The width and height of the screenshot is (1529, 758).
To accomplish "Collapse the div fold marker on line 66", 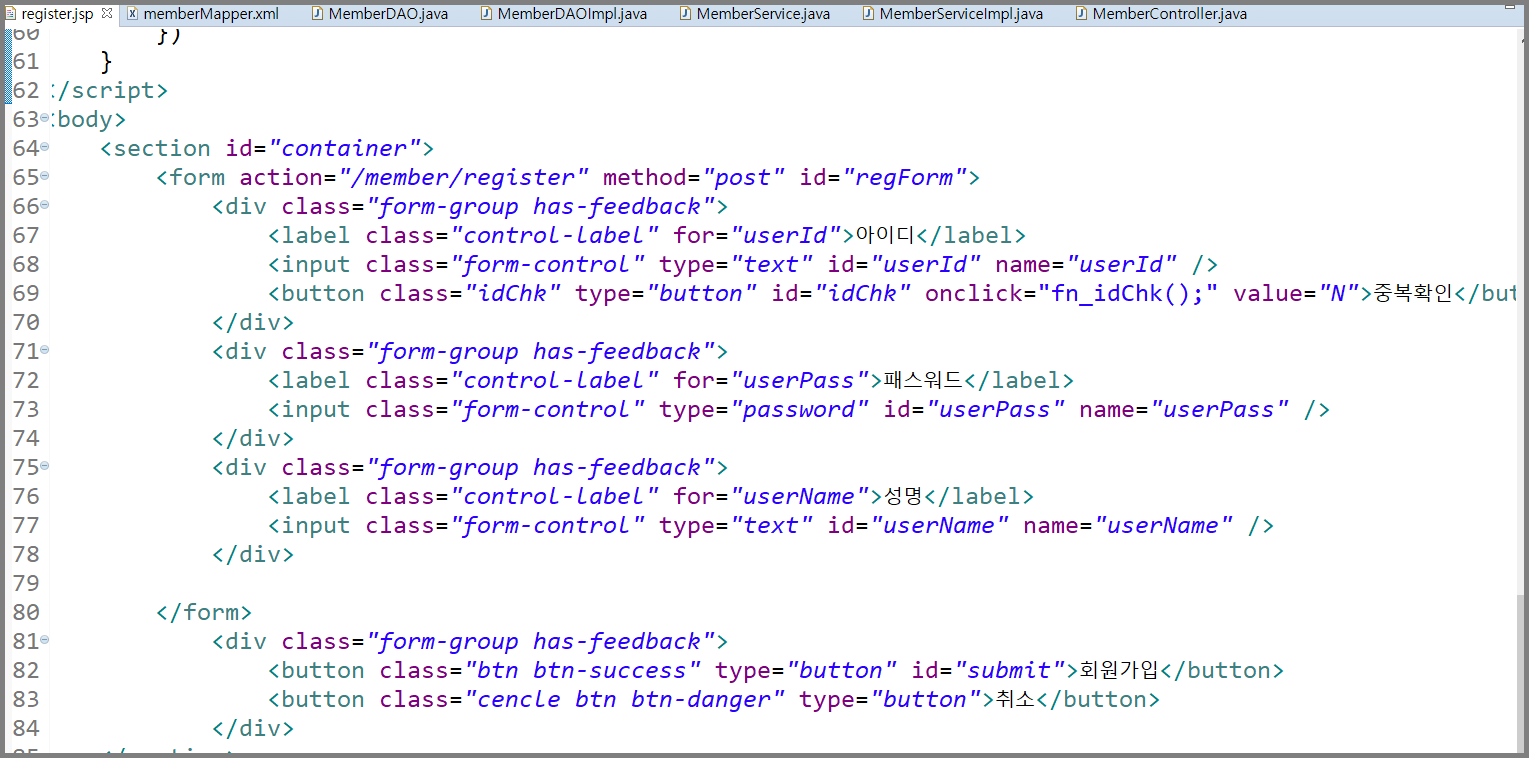I will click(45, 205).
